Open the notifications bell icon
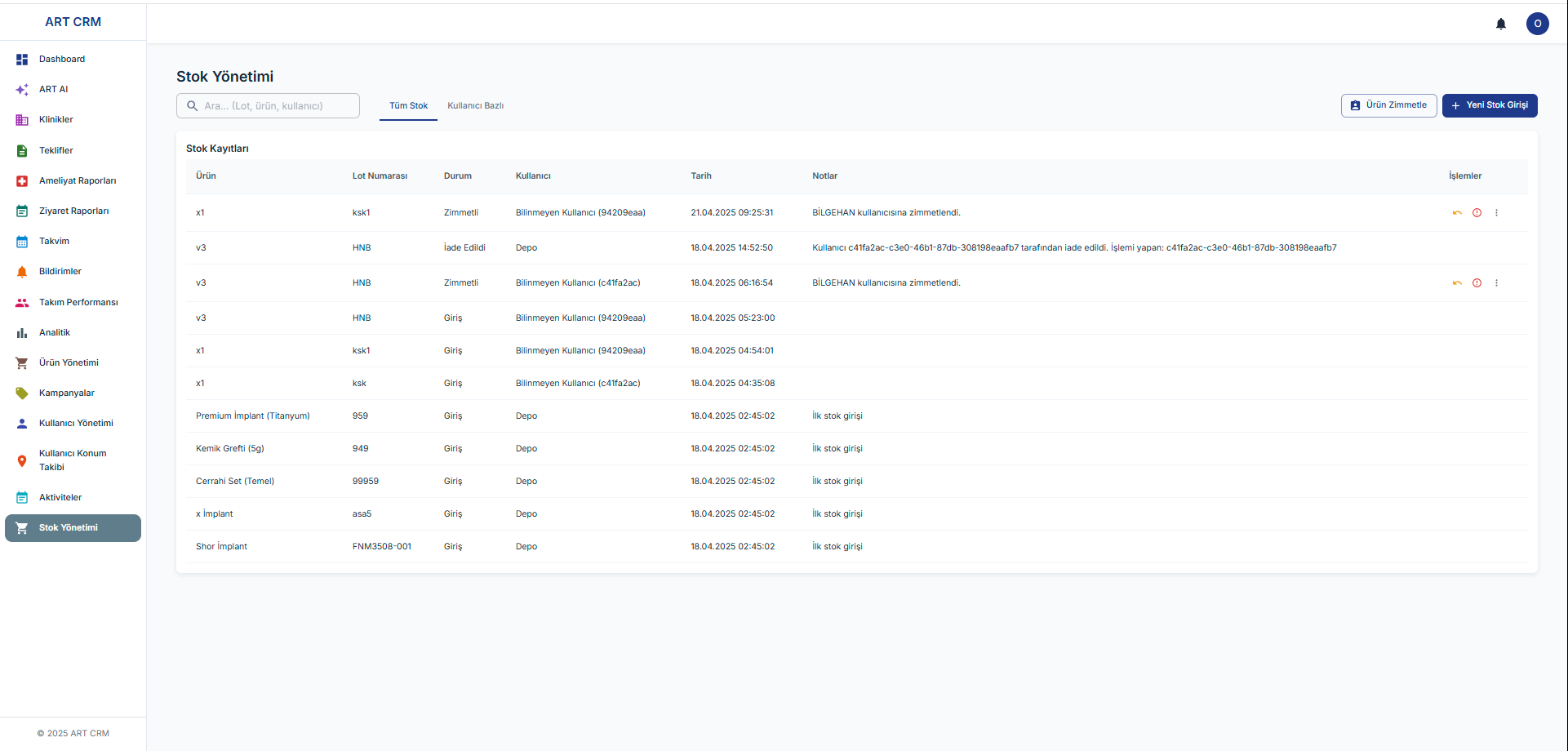 (1500, 24)
